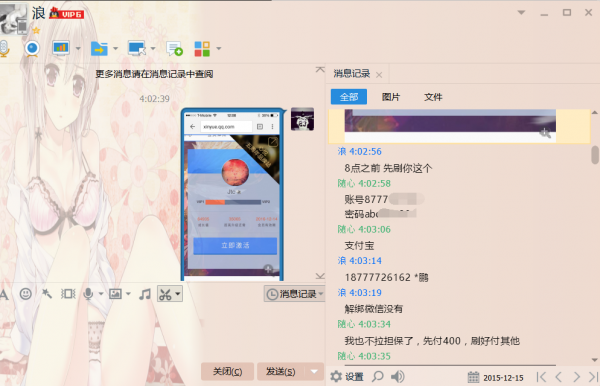Select message text 解绑微信没有
The image size is (600, 386).
point(373,309)
